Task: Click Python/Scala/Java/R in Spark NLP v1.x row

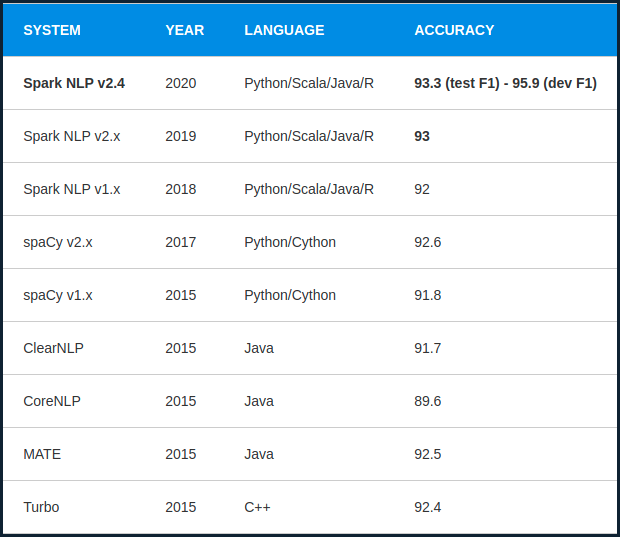Action: pos(309,189)
